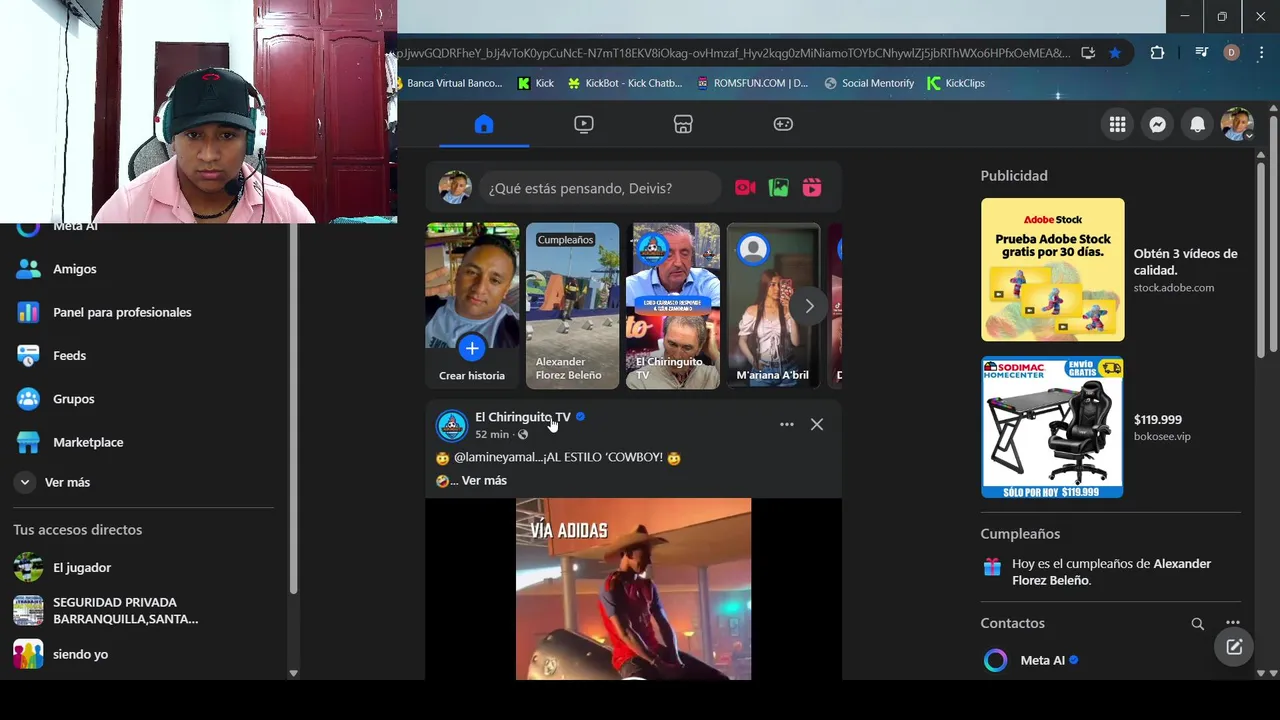Open the notifications bell
This screenshot has height=720, width=1280.
pyautogui.click(x=1197, y=125)
